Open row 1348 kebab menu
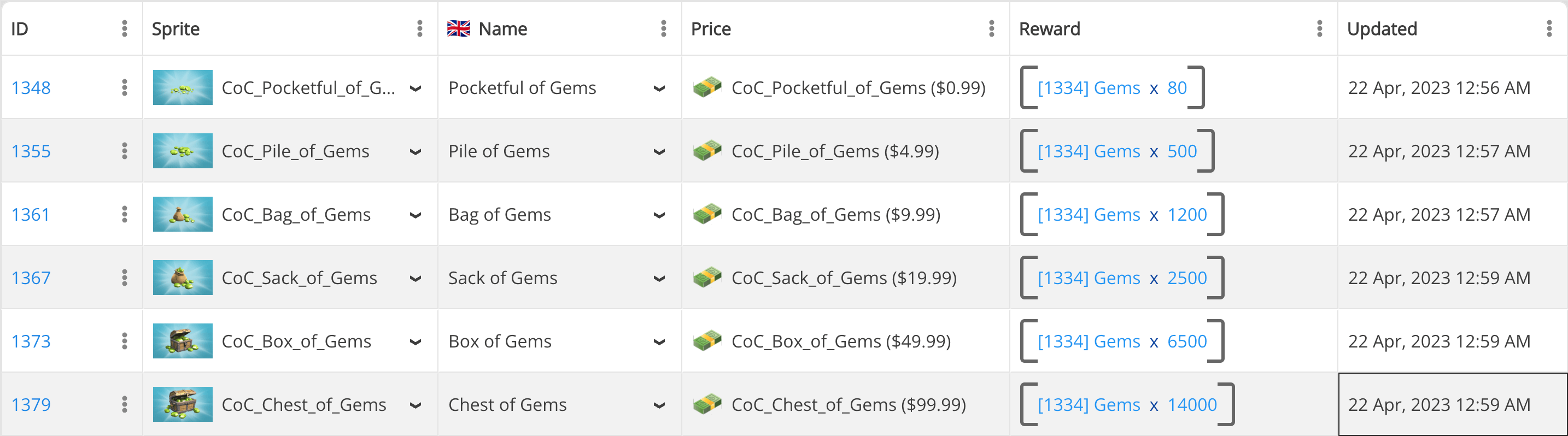 pos(124,87)
